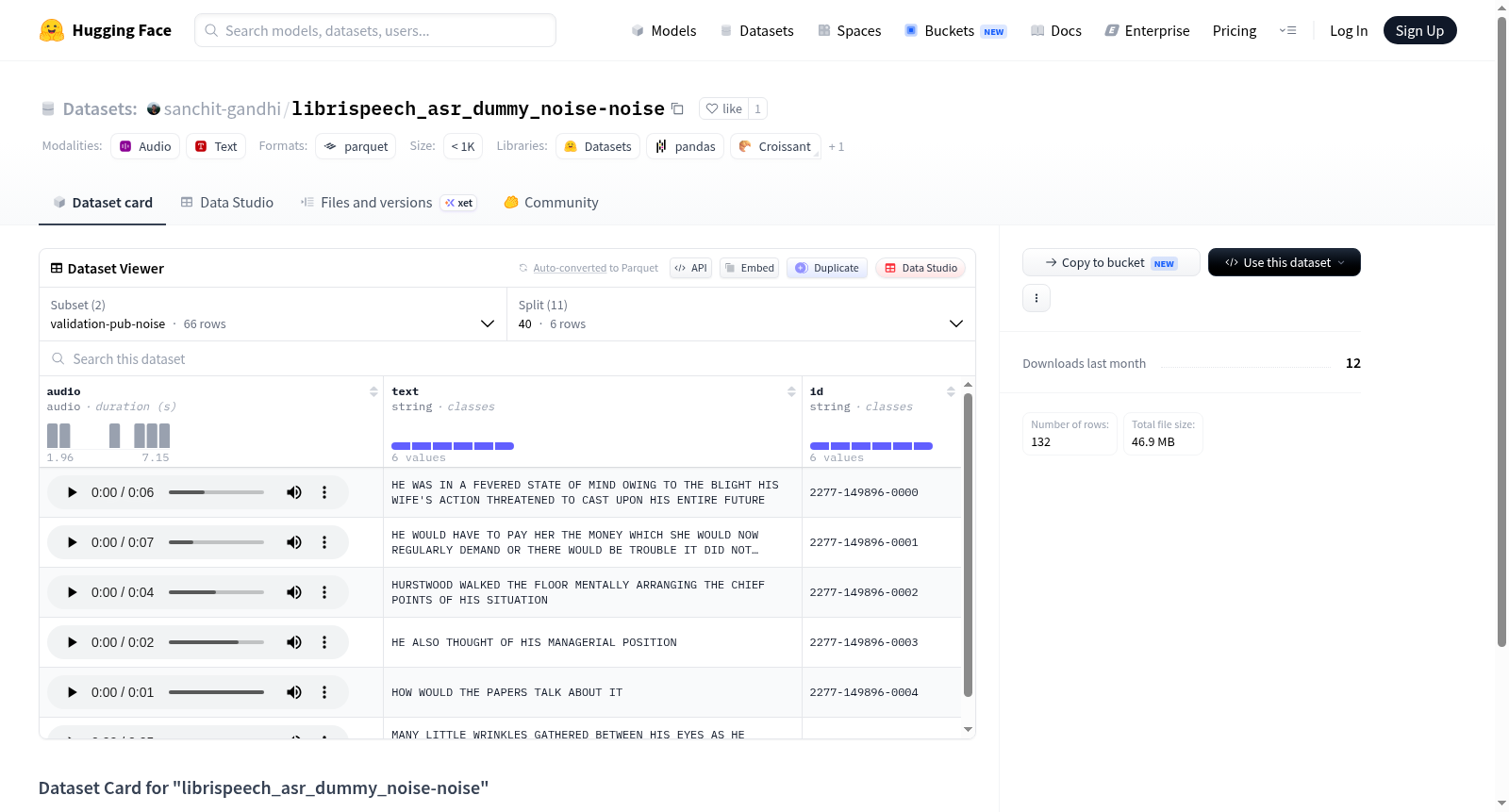
Task: Seek in the 0:07 audio progress bar
Action: coord(216,542)
